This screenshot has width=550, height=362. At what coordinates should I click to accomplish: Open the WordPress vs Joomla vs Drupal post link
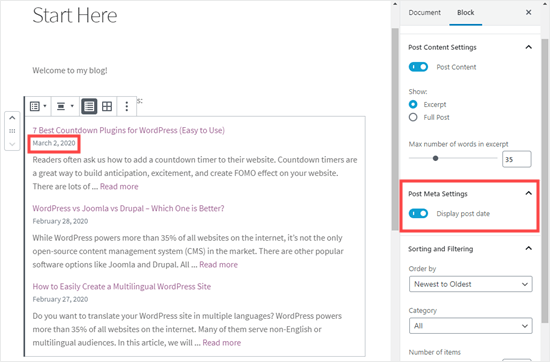pos(128,208)
